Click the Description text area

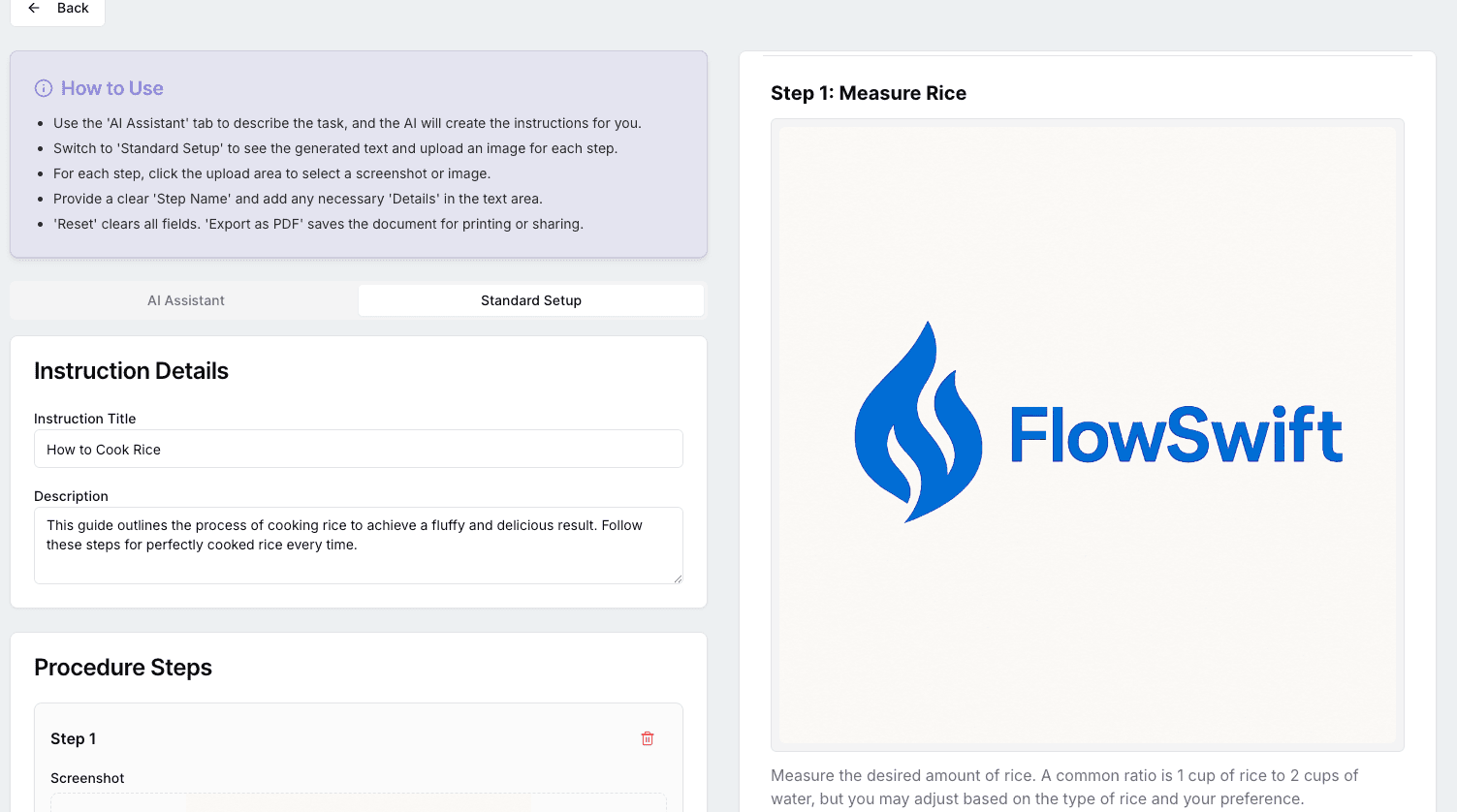(359, 546)
